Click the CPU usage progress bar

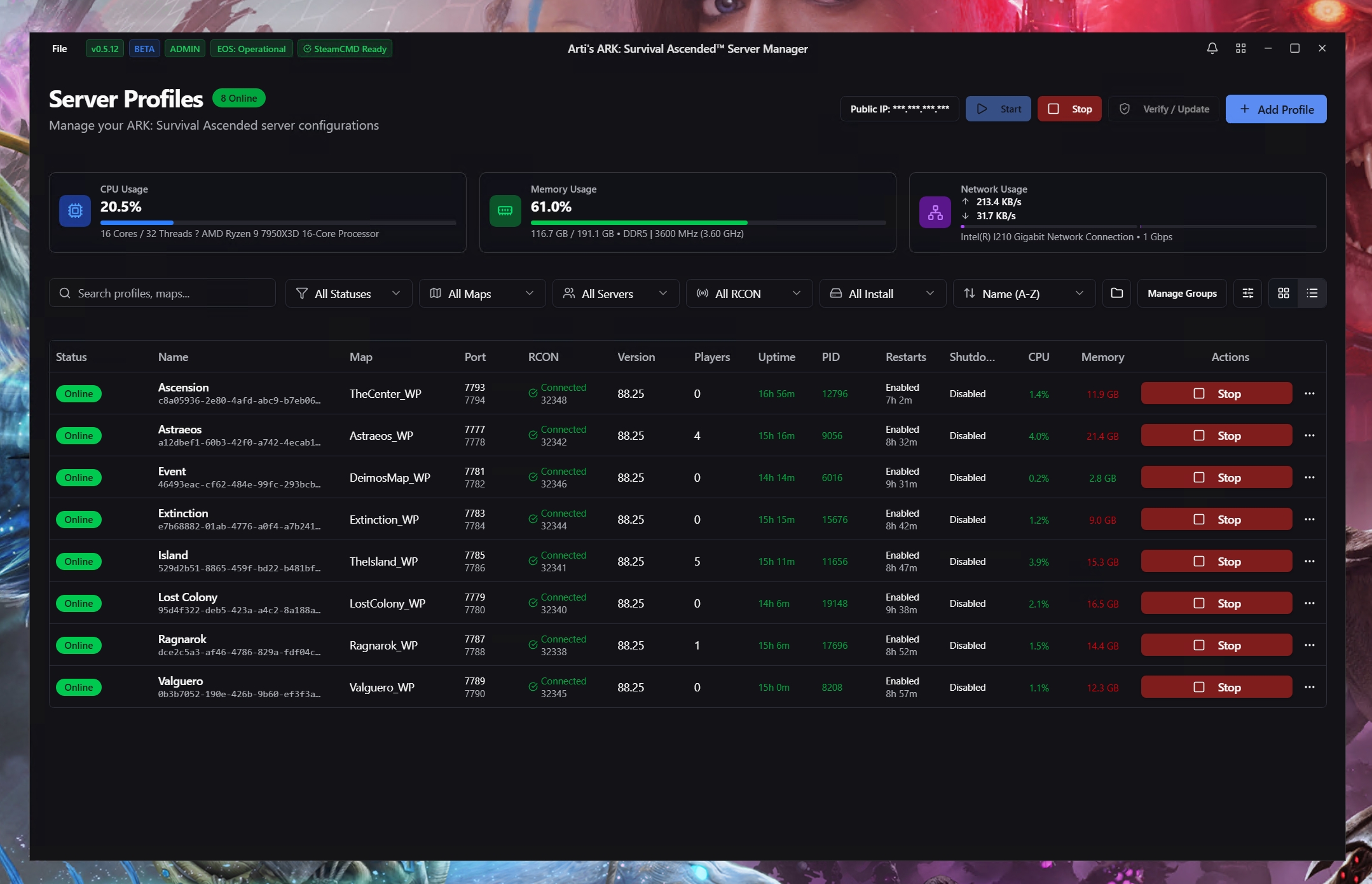pyautogui.click(x=278, y=222)
